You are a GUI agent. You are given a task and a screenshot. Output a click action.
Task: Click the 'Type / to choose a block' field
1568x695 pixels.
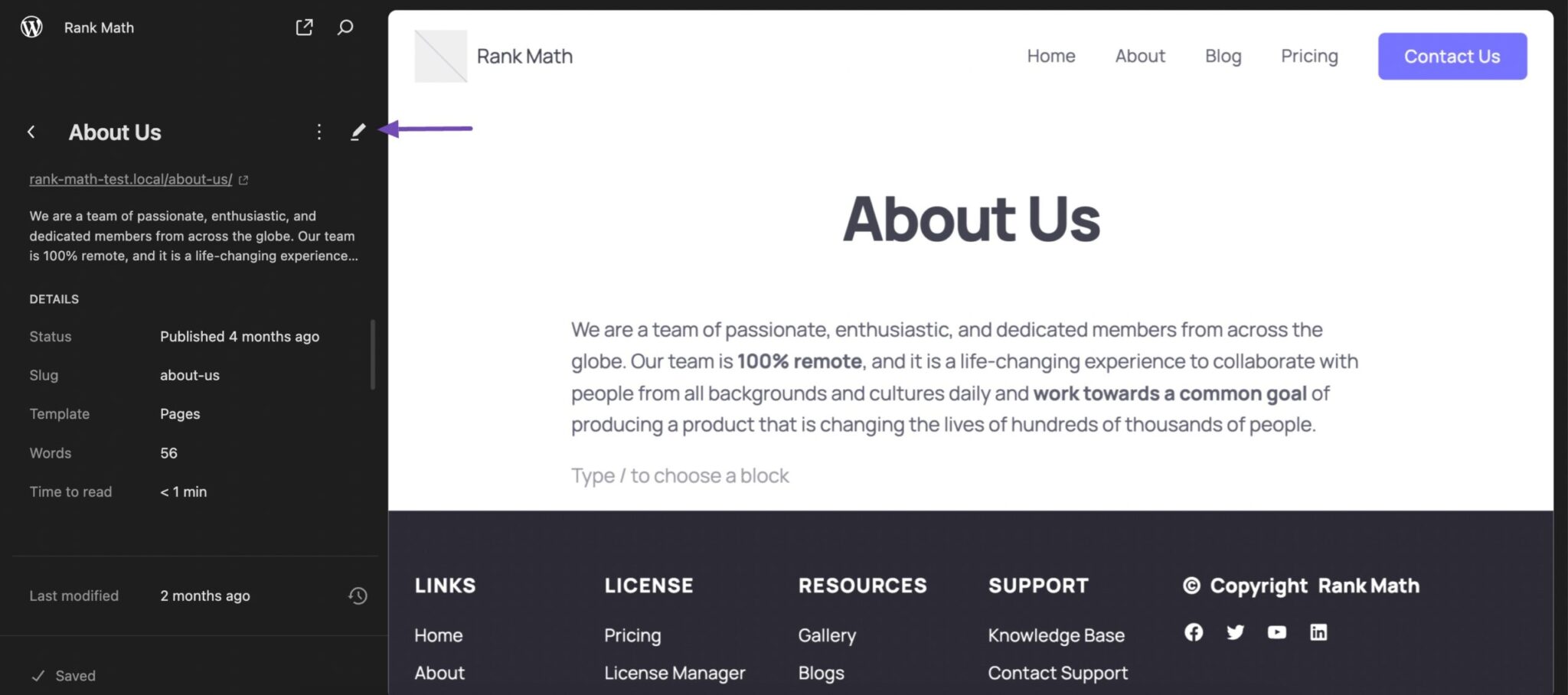coord(680,475)
